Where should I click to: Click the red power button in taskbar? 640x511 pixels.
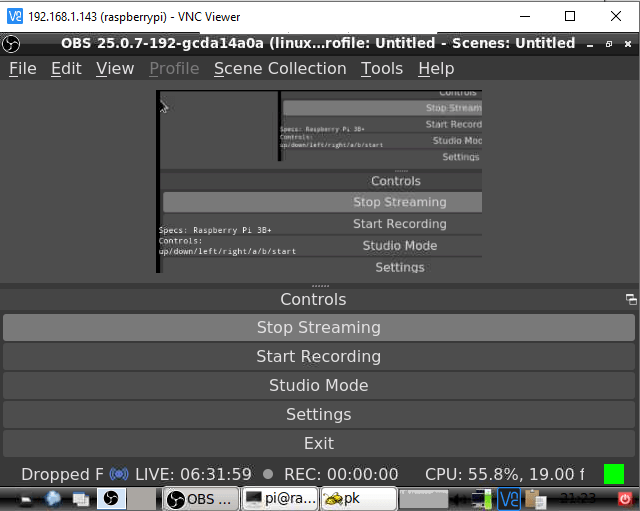624,499
